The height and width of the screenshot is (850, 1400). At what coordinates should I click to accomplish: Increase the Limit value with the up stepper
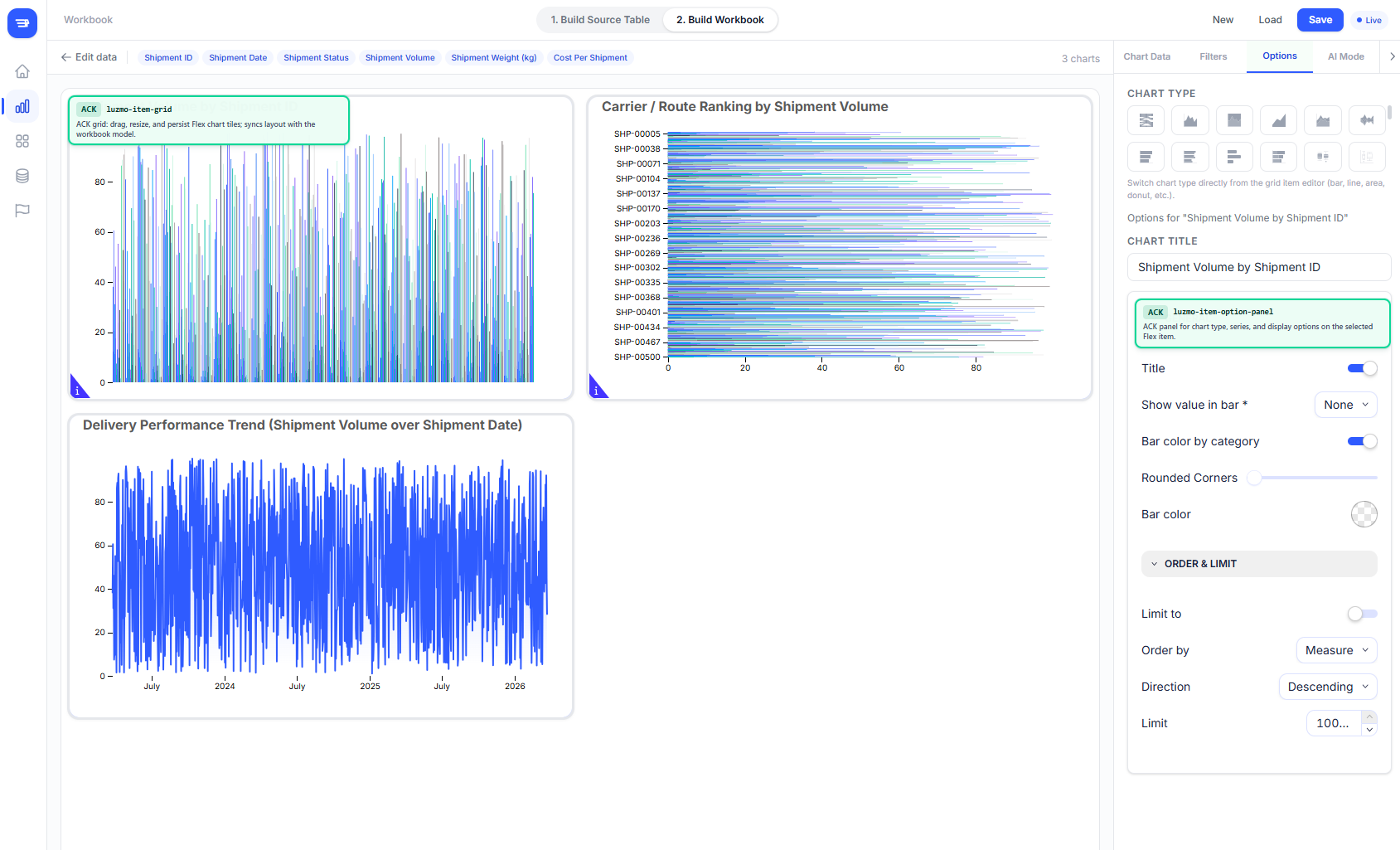pos(1369,716)
